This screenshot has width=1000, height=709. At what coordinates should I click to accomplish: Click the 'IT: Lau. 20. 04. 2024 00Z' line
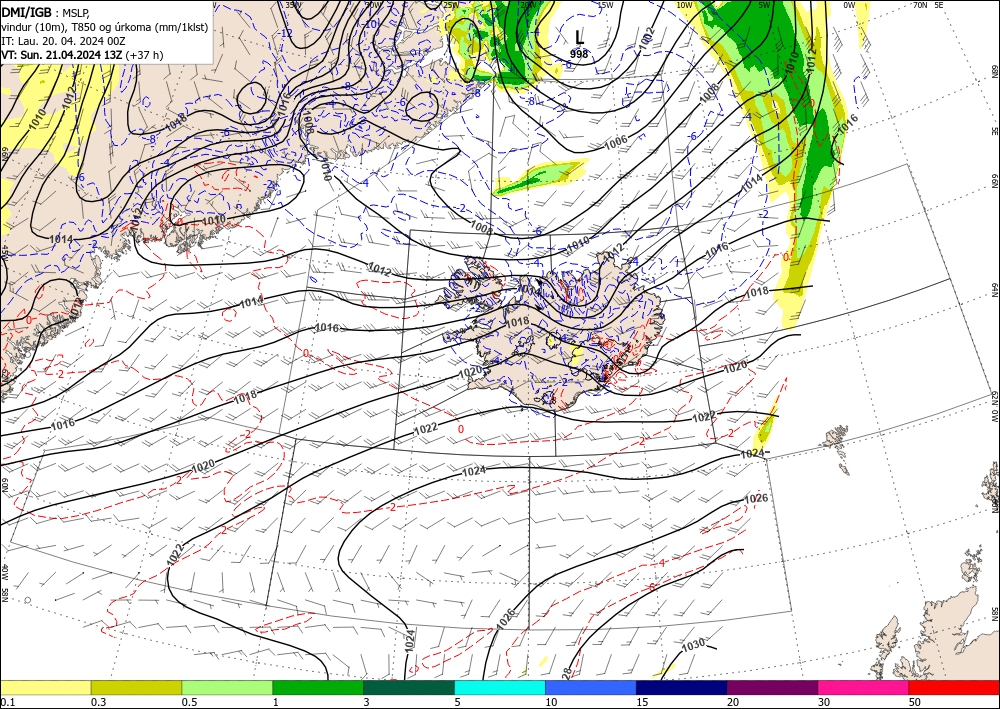coord(63,41)
